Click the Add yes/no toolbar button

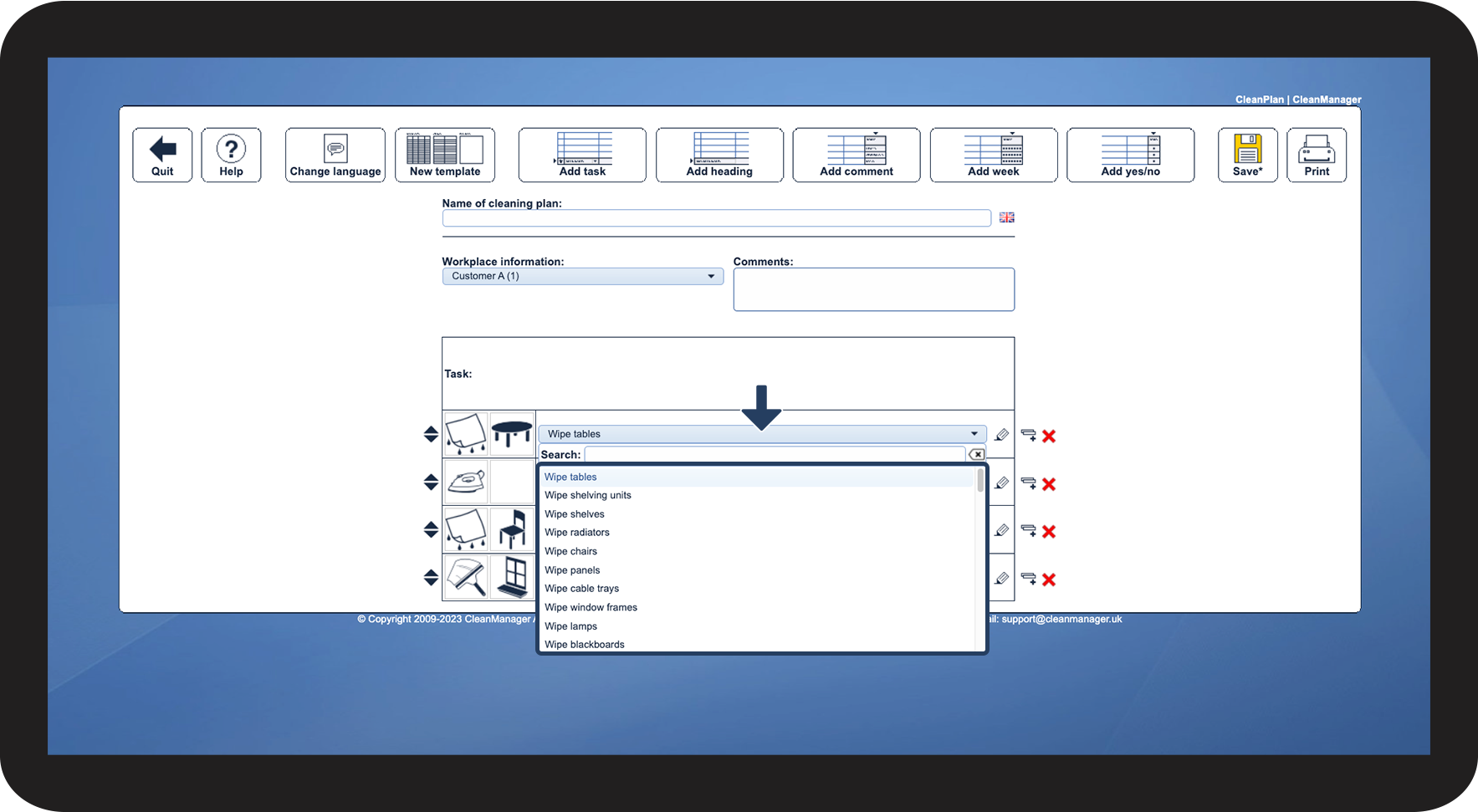1131,155
